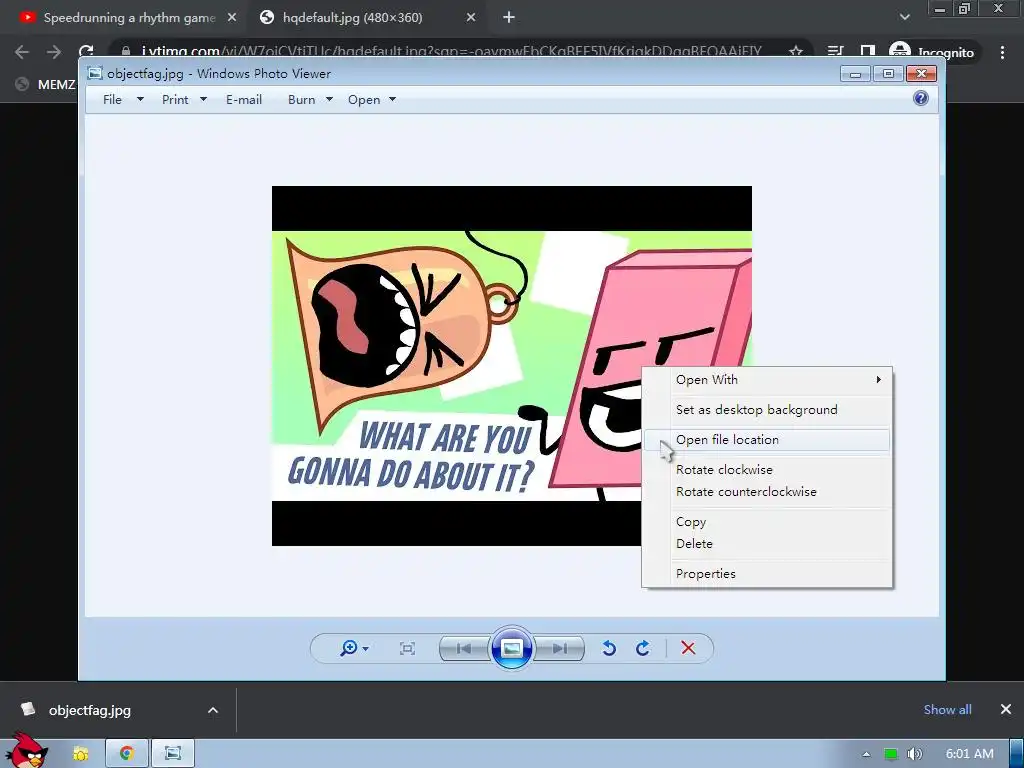1024x768 pixels.
Task: Click the actual size fit icon
Action: 408,648
